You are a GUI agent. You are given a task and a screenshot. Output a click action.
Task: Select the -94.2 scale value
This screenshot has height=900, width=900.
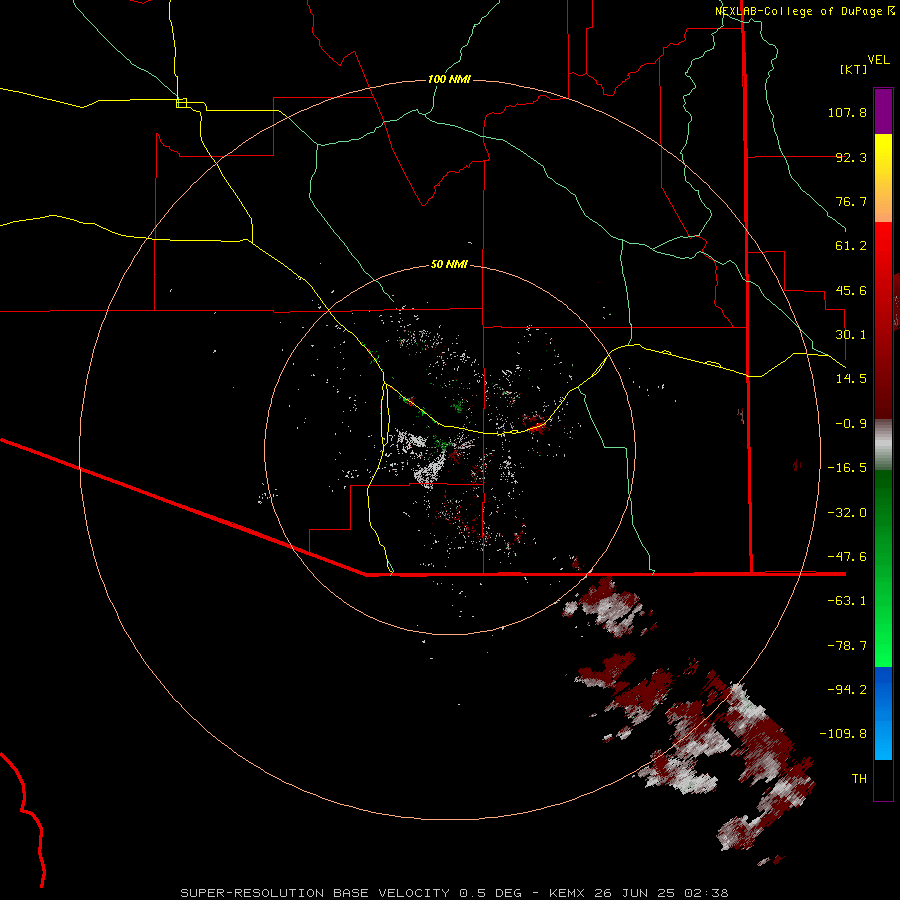click(847, 689)
